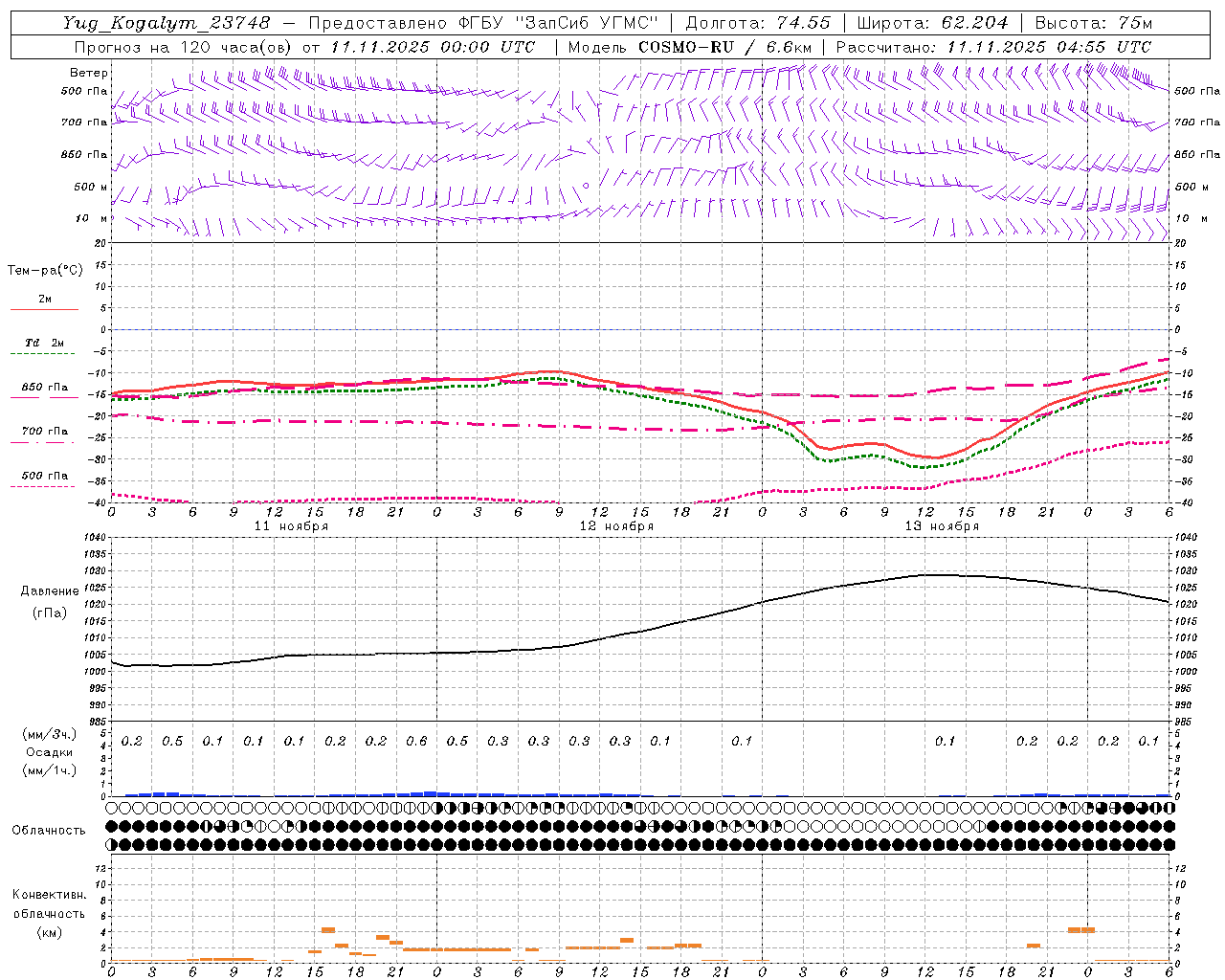1225x980 pixels.
Task: Click the Рассчитано: 11.11.2025 04:55 UTC text
Action: click(993, 47)
